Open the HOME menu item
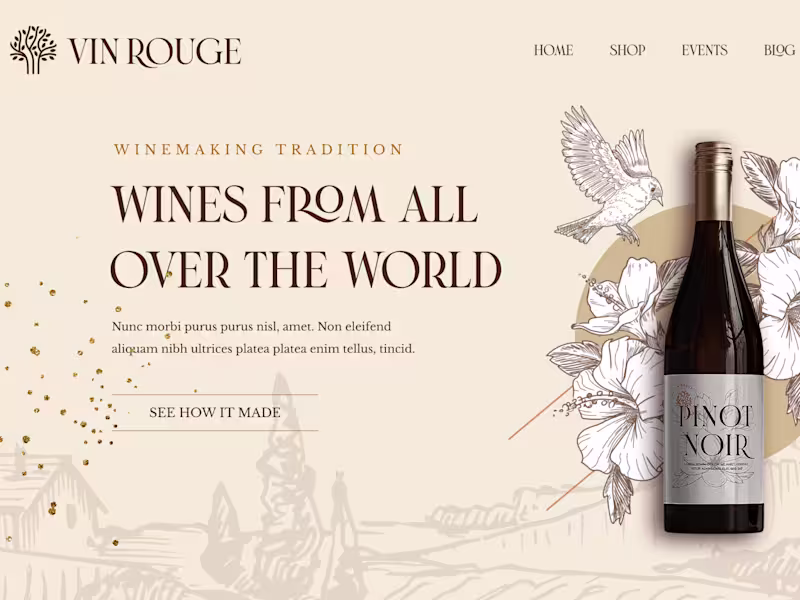This screenshot has width=800, height=600. click(554, 50)
